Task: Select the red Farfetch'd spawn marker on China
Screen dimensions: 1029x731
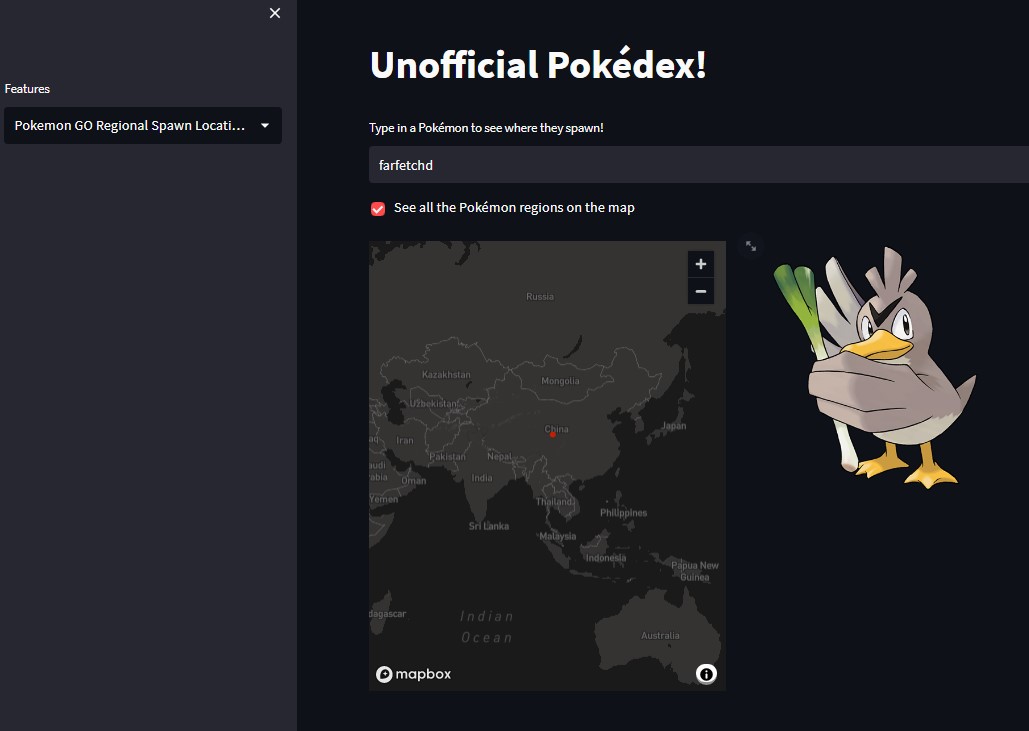Action: click(551, 434)
